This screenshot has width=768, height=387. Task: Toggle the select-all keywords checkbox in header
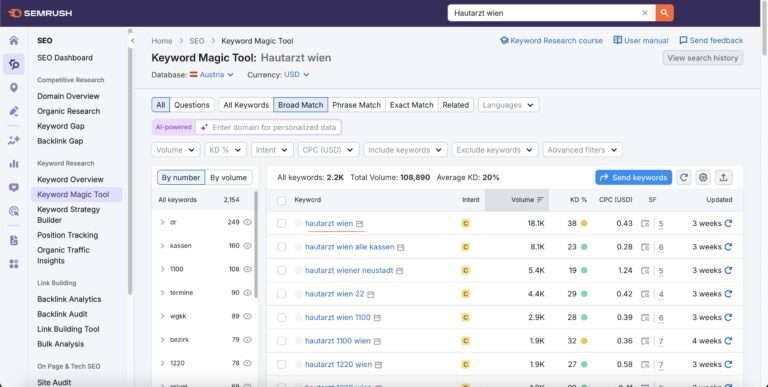281,200
